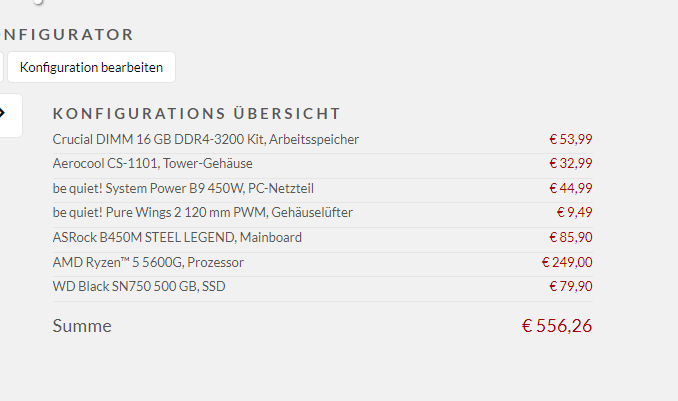Click the € 79,90 SSD price
This screenshot has height=401, width=678.
tap(570, 286)
